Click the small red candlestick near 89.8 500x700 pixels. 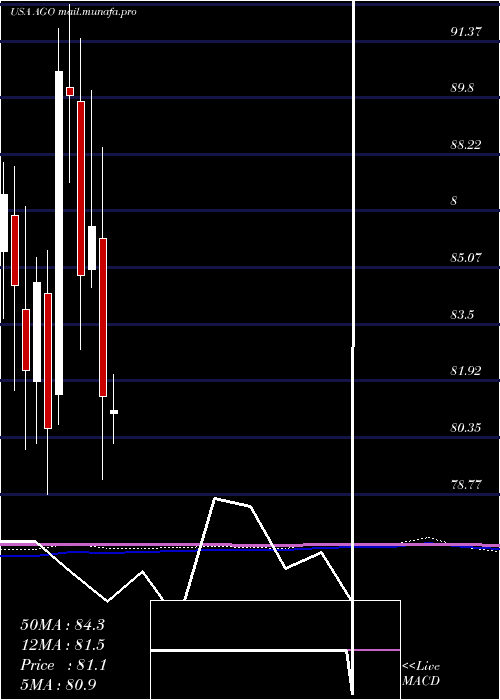[x=70, y=91]
